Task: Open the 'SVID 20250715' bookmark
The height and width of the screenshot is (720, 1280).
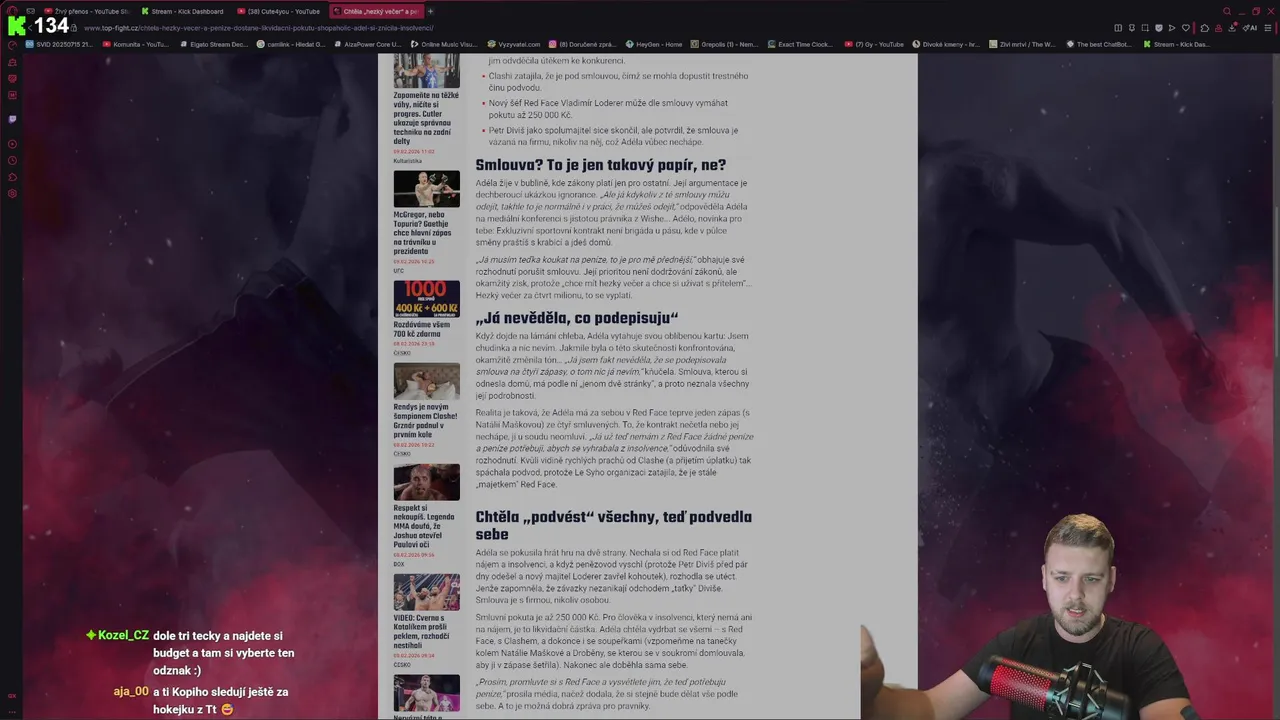Action: pos(60,44)
